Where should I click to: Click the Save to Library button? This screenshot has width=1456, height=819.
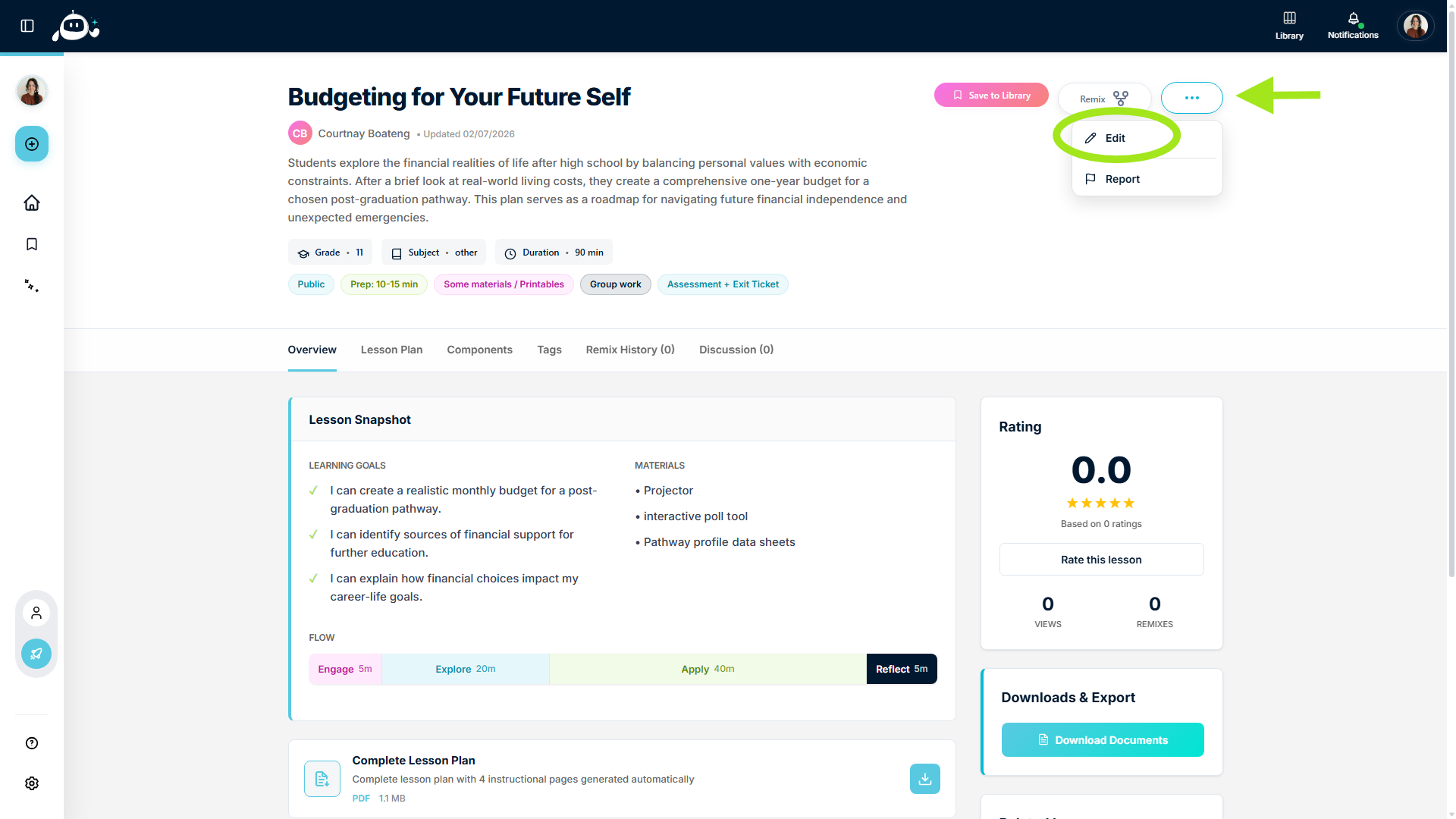pyautogui.click(x=991, y=96)
